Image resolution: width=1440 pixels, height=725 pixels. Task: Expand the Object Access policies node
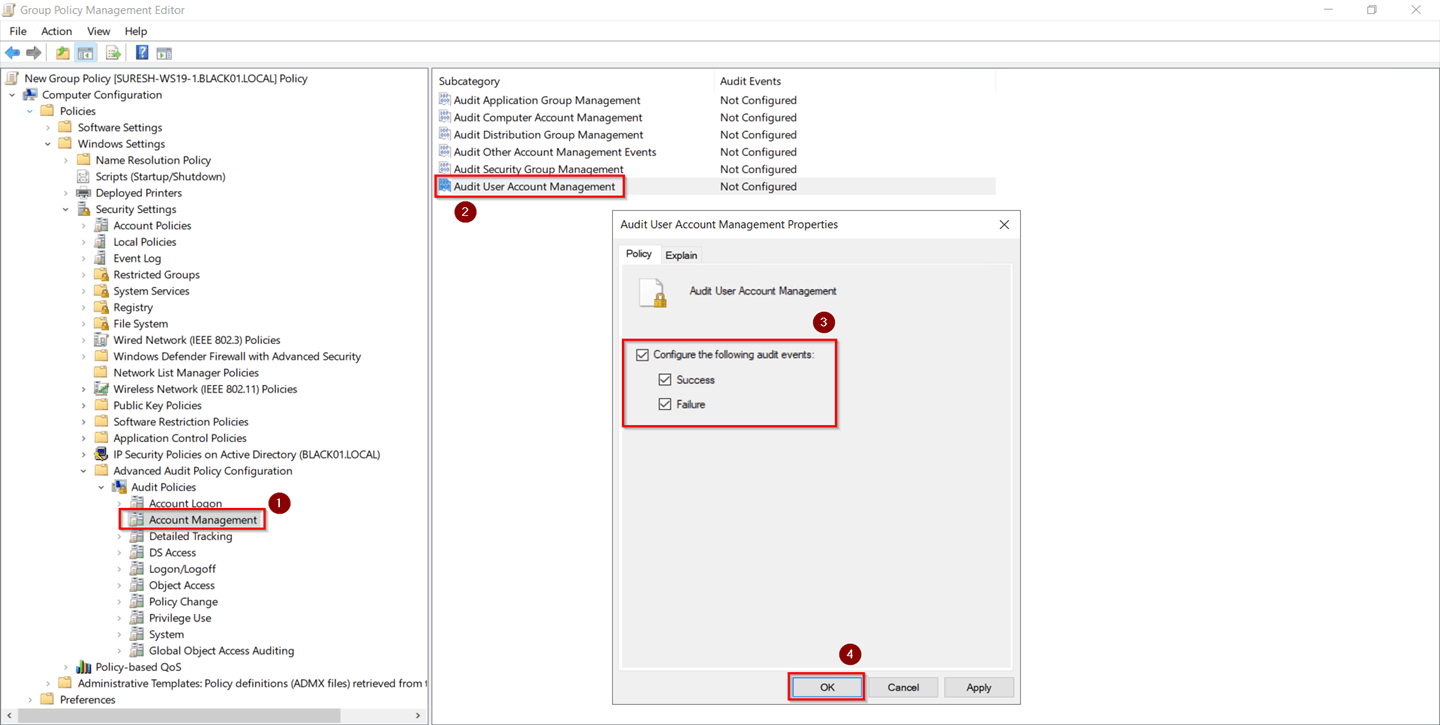120,585
